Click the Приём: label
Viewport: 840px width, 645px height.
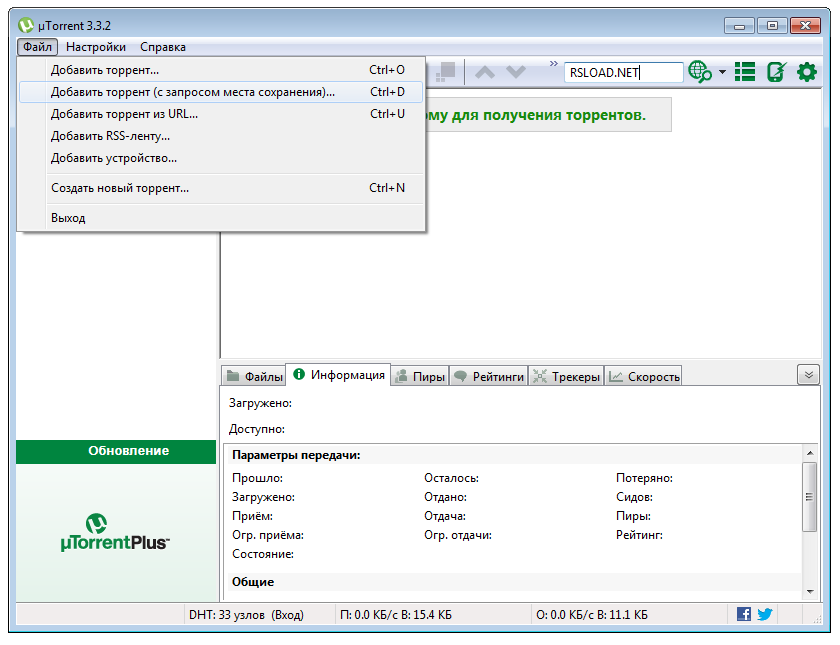point(252,516)
